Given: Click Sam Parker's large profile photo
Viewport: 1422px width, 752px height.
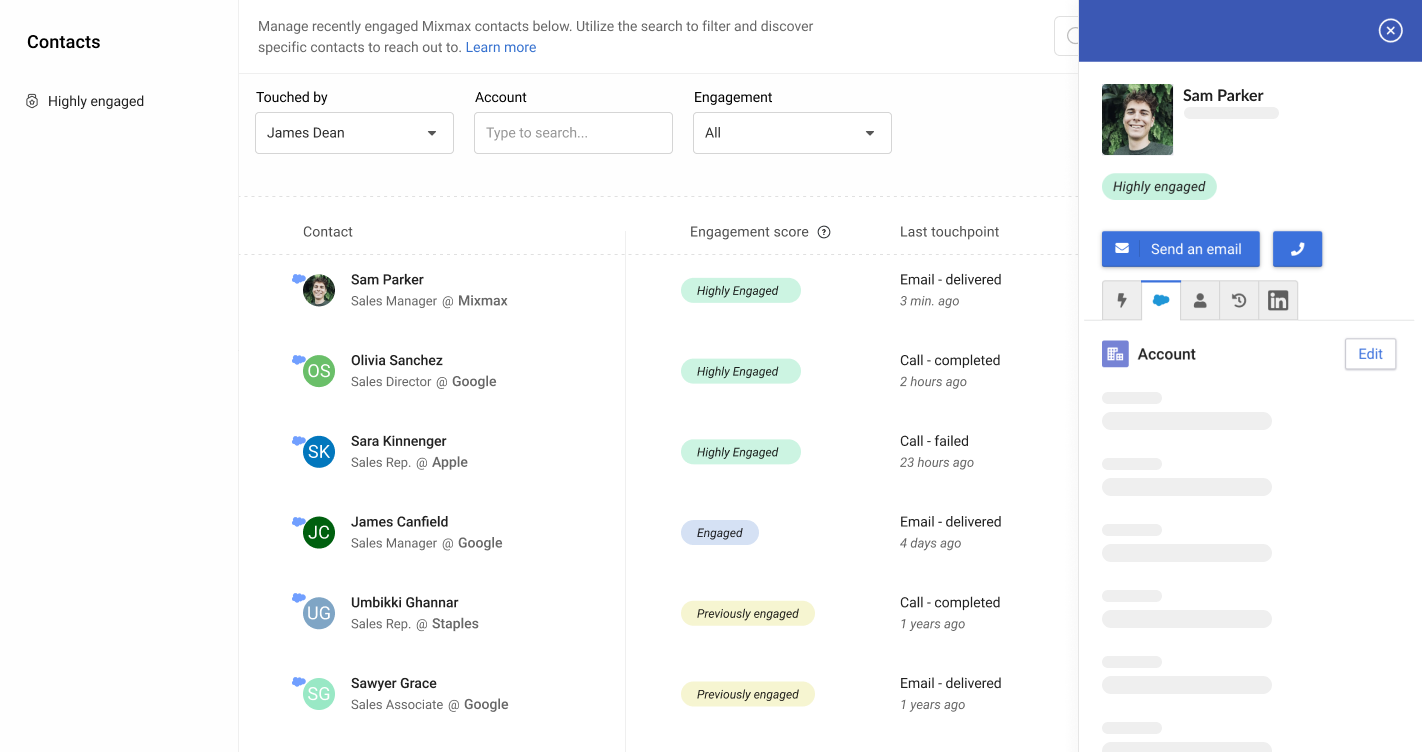Looking at the screenshot, I should coord(1137,119).
